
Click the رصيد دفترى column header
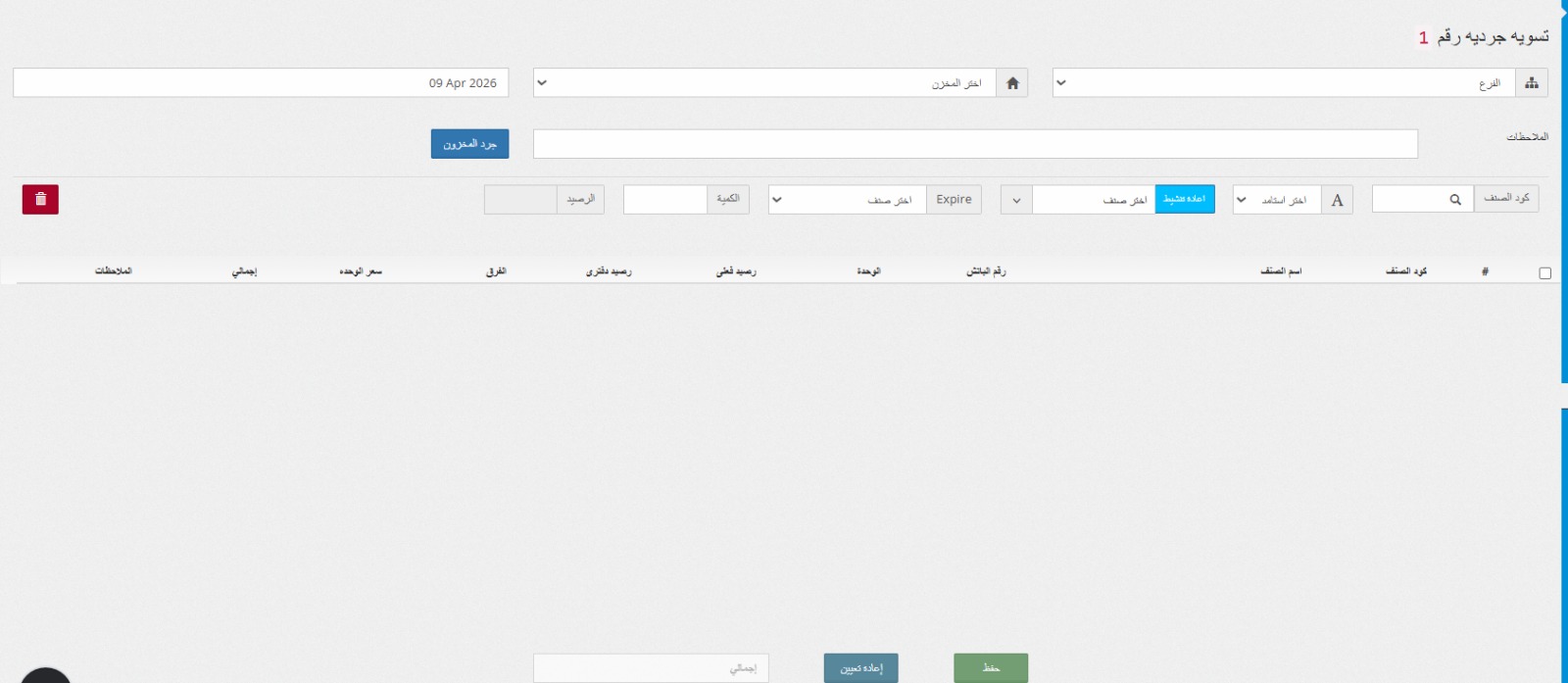click(x=609, y=271)
